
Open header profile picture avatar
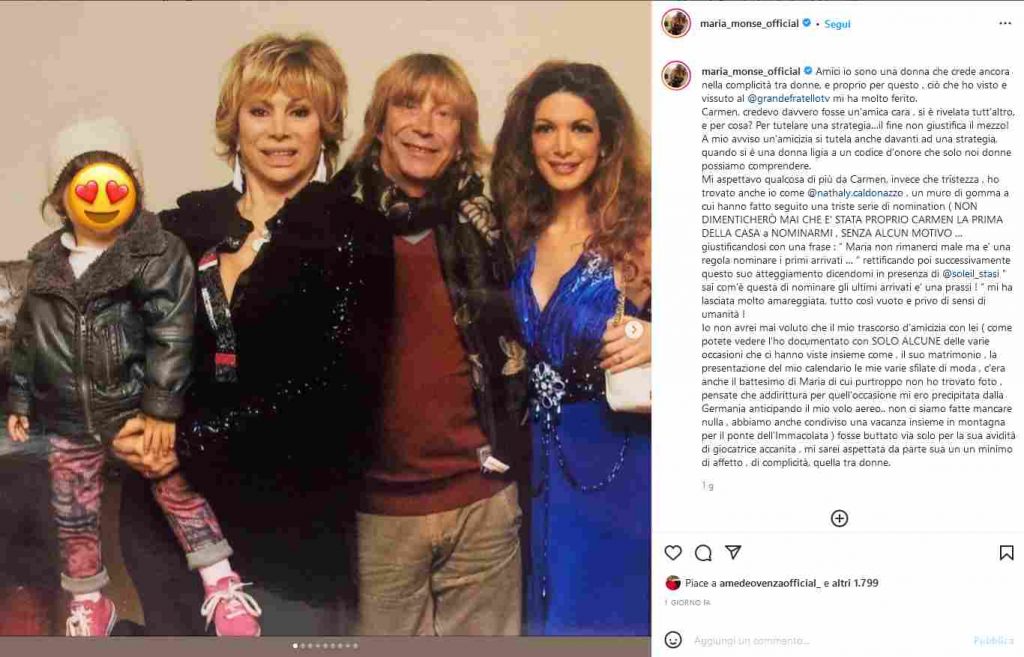[x=676, y=24]
